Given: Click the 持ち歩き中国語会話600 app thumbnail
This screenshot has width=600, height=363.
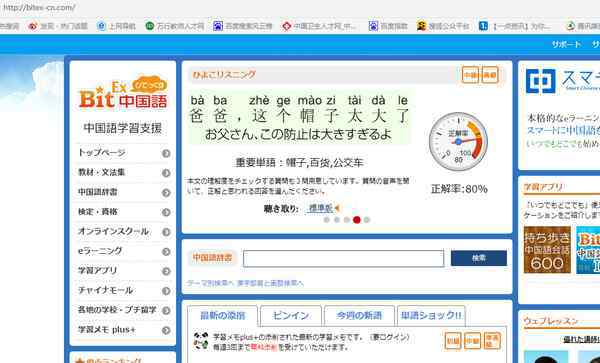Looking at the screenshot, I should click(547, 250).
